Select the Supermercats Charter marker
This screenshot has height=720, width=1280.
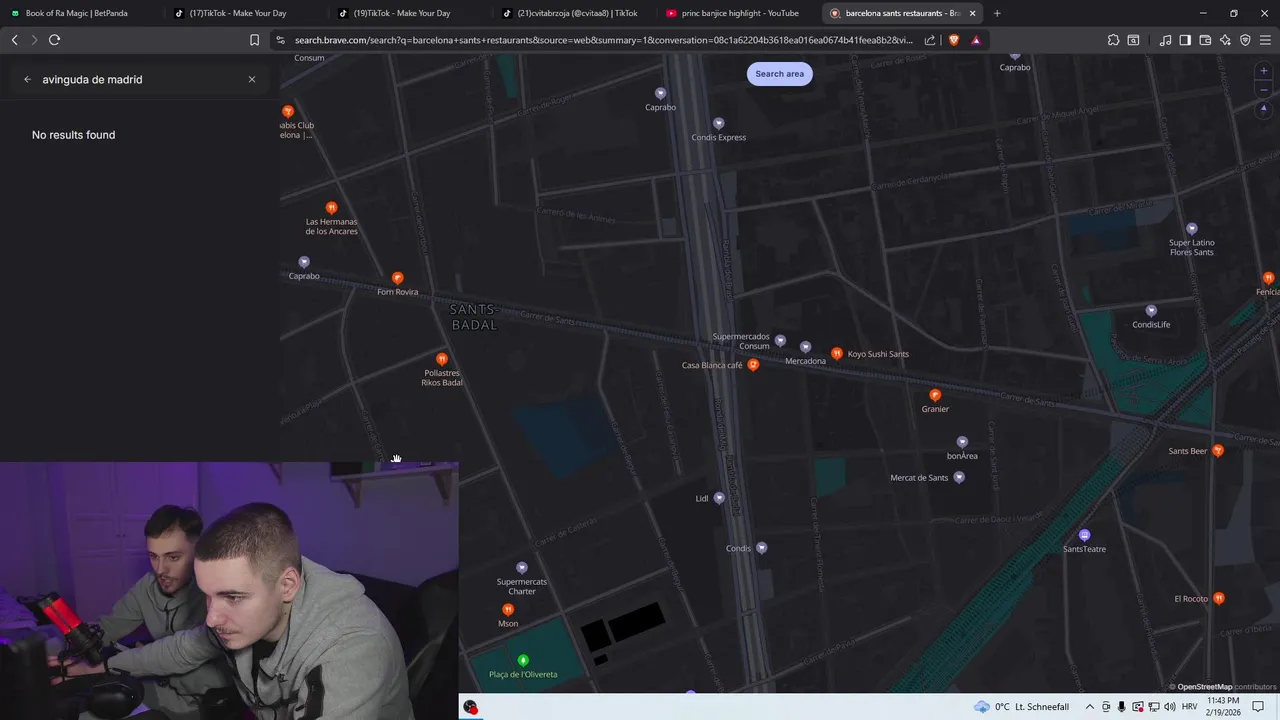[x=521, y=568]
